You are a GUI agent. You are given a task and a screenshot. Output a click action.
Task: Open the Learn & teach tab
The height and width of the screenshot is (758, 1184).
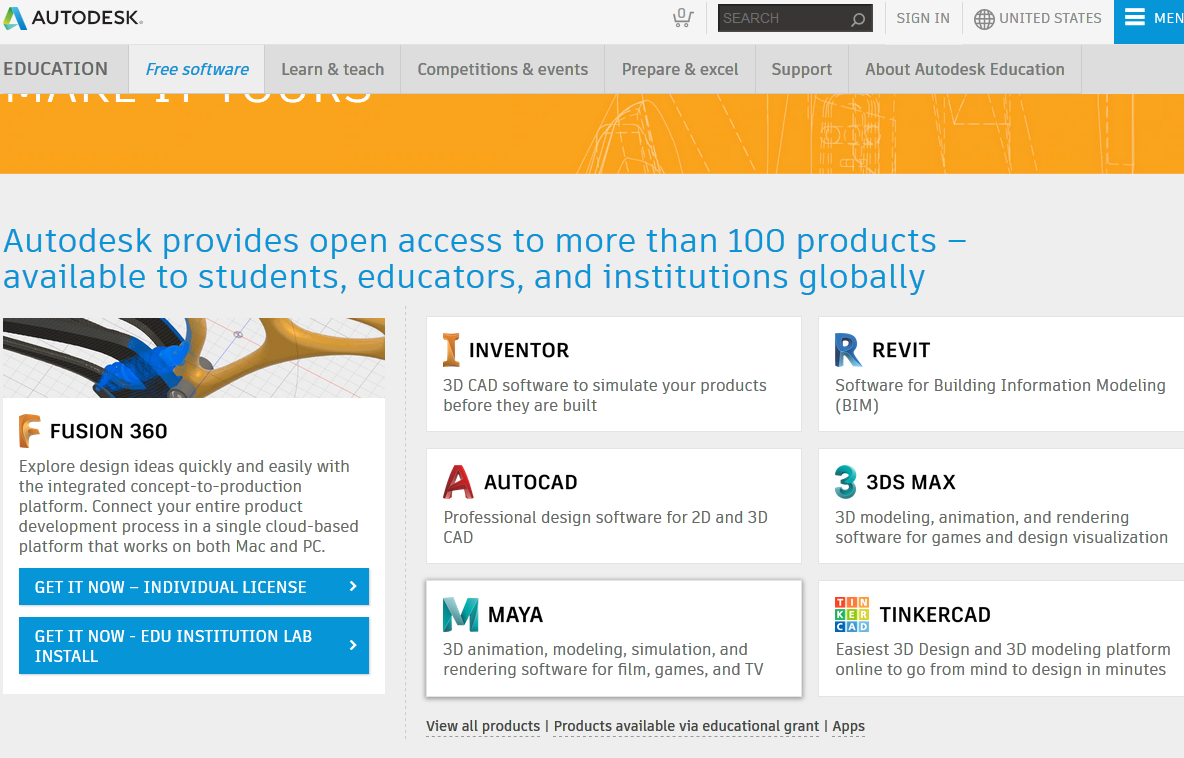click(332, 69)
